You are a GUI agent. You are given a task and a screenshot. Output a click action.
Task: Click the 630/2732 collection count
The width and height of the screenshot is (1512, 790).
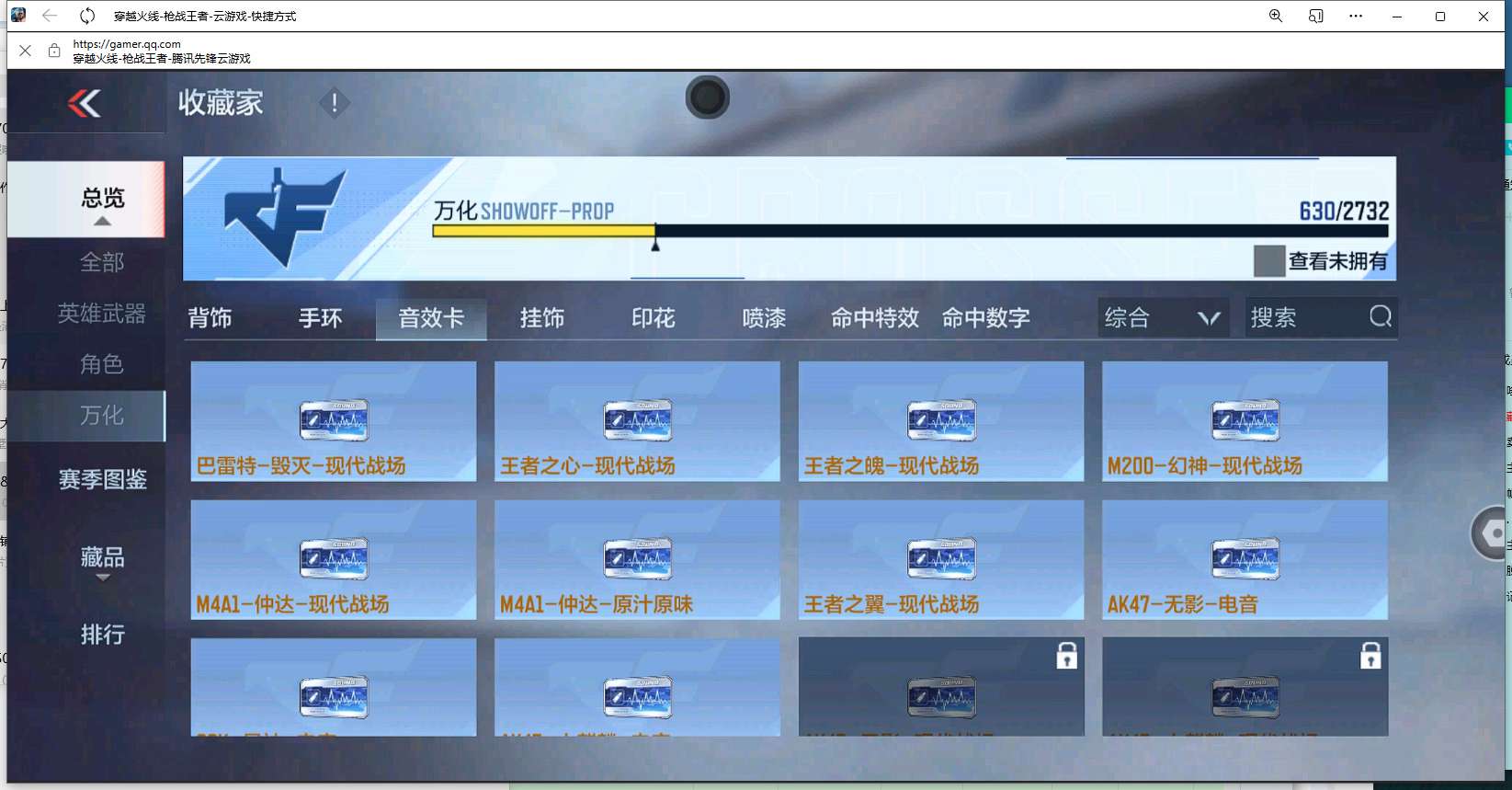tap(1344, 211)
